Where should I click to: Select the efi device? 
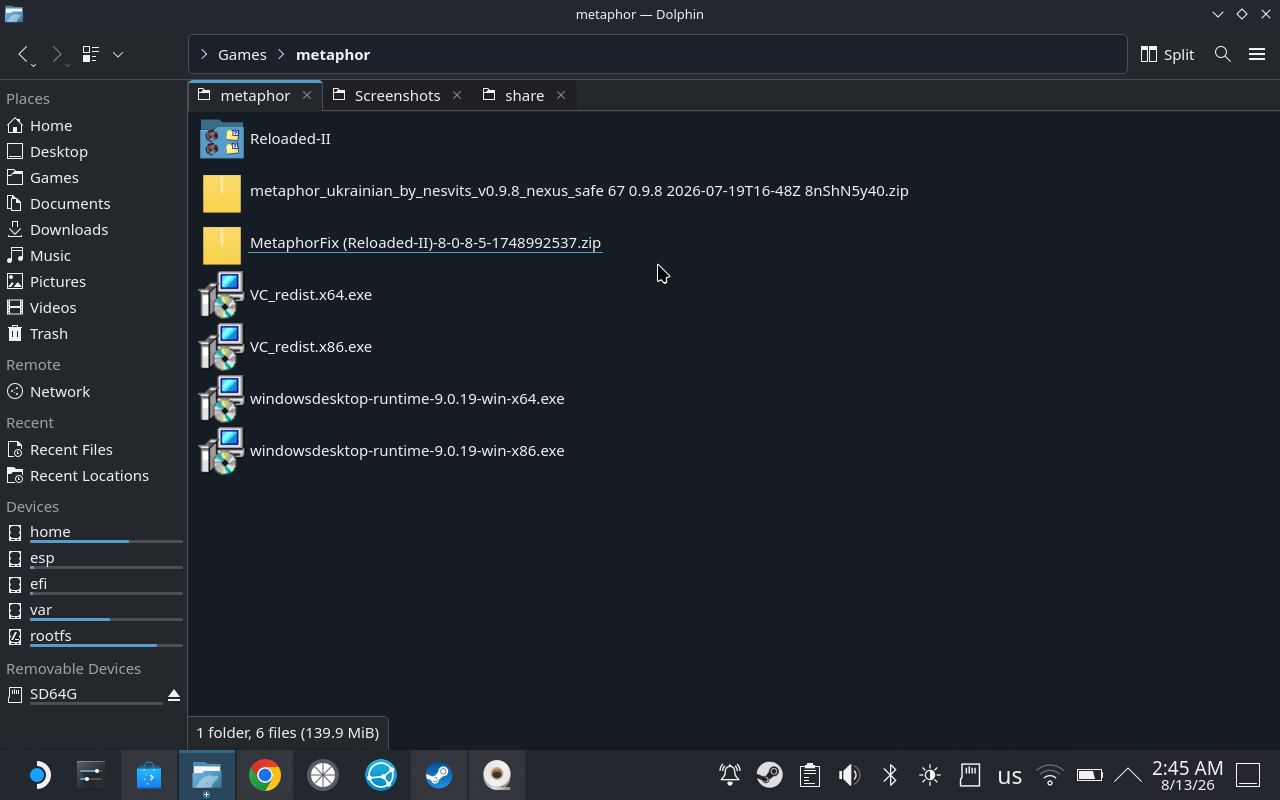(x=93, y=584)
